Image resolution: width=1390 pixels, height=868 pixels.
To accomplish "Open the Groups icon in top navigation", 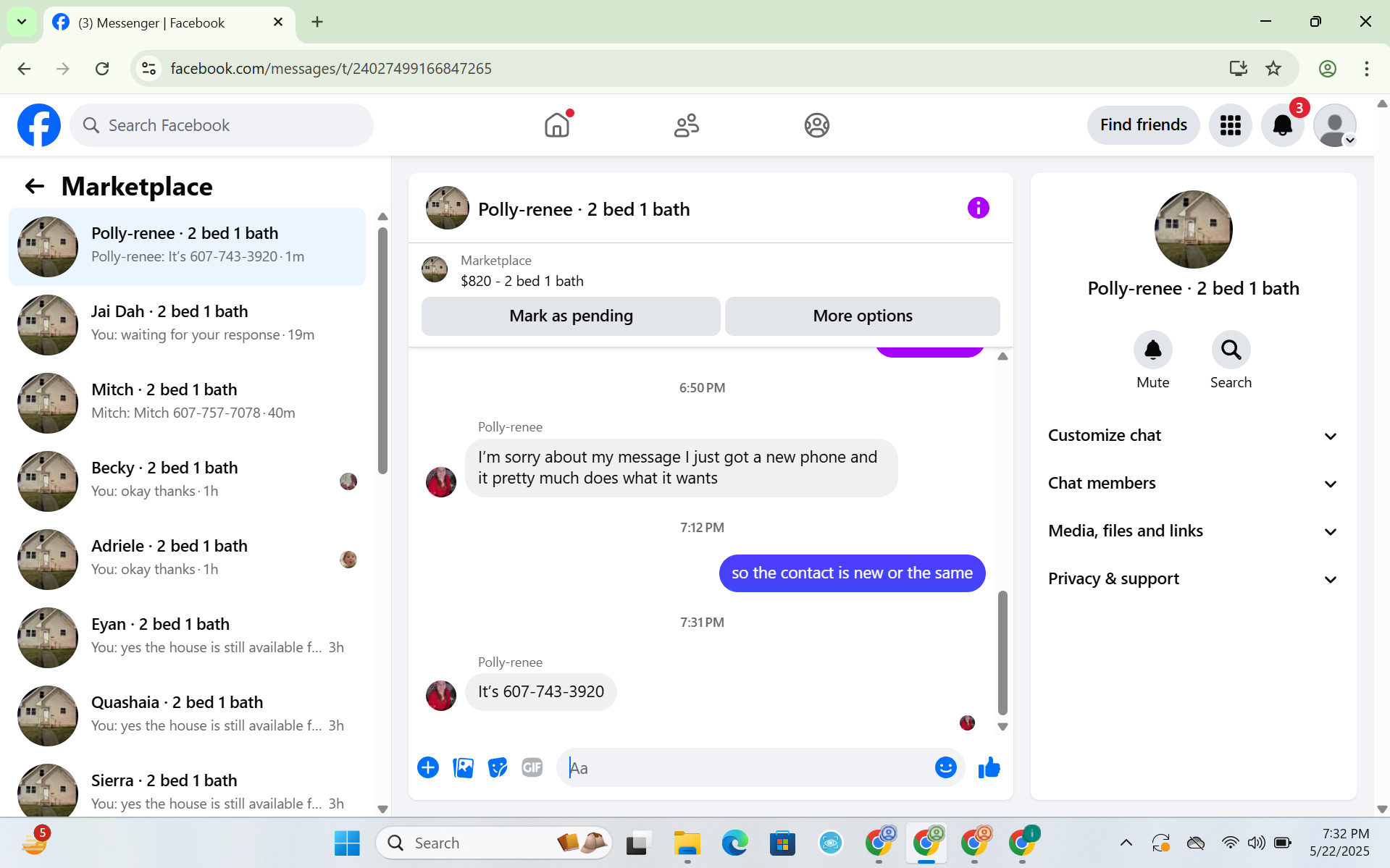I will coord(816,125).
